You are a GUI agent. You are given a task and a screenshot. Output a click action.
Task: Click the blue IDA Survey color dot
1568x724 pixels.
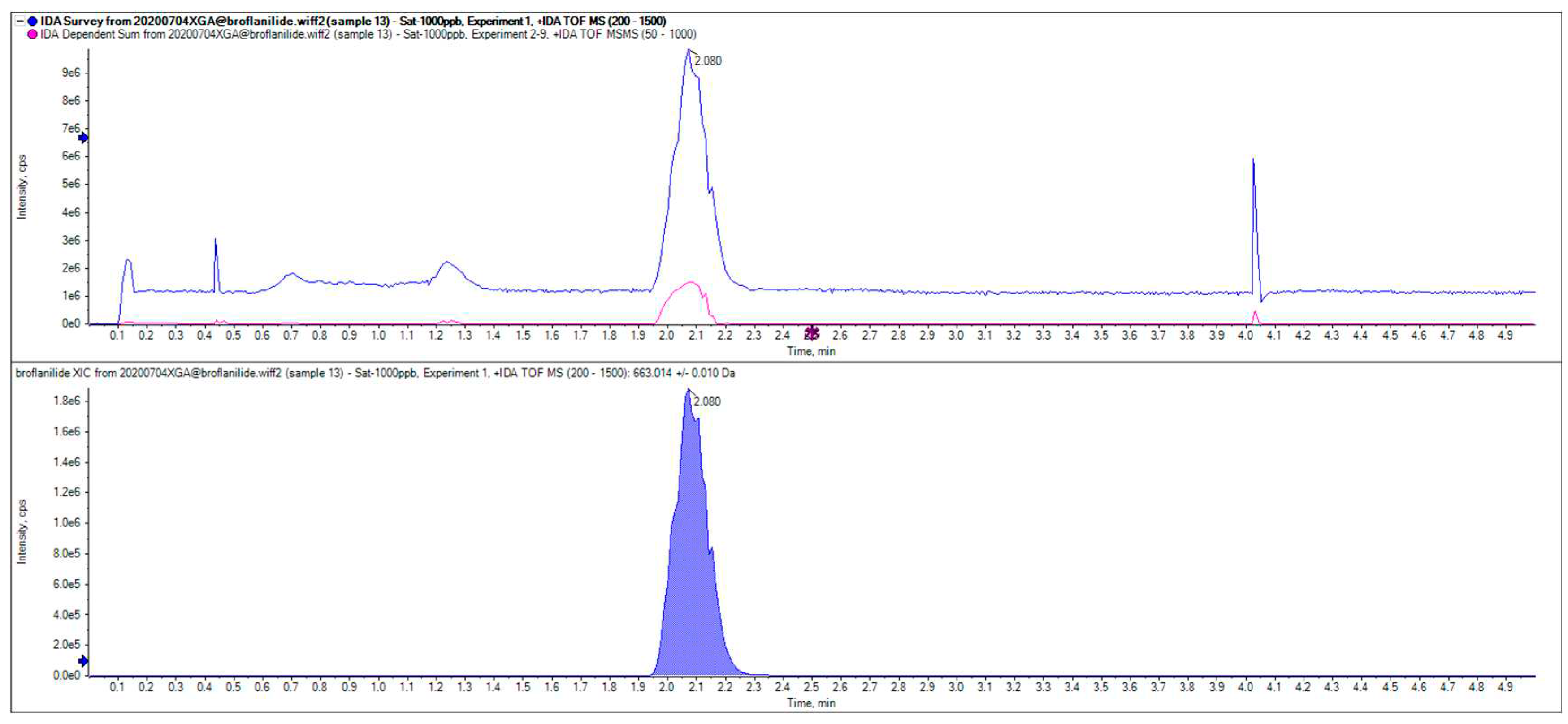32,22
